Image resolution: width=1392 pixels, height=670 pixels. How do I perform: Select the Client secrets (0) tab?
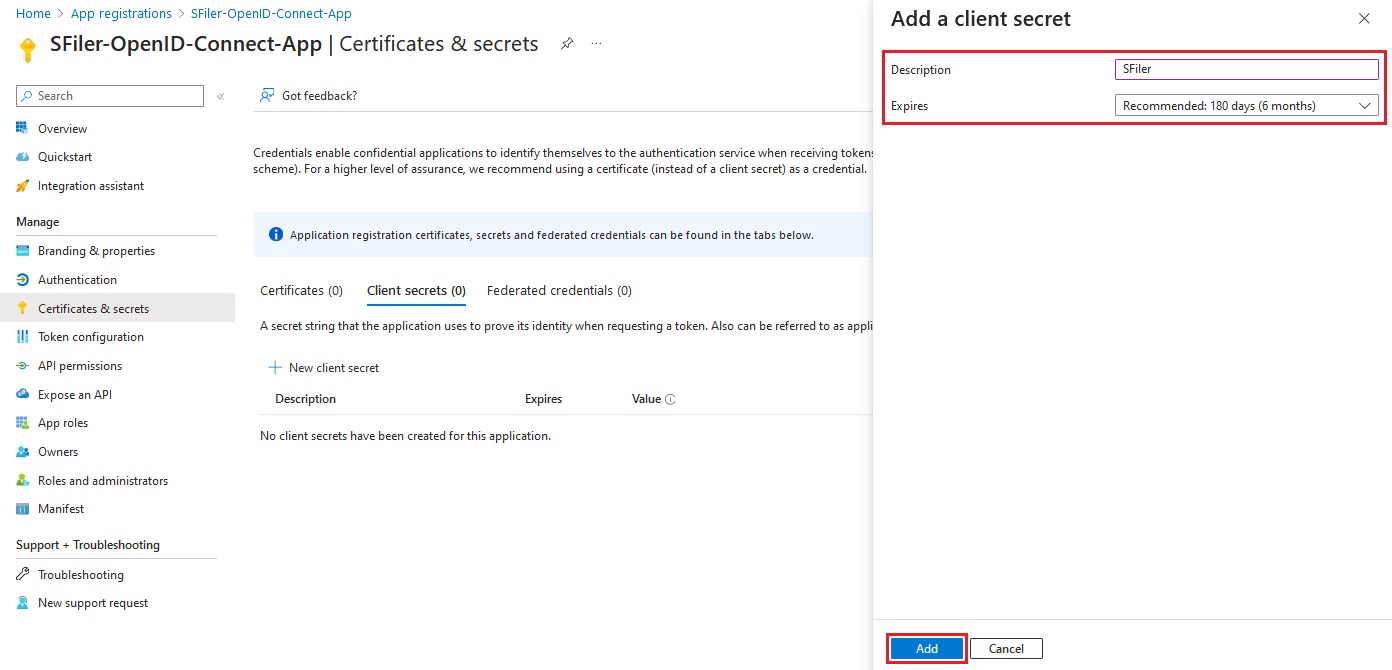(x=416, y=290)
